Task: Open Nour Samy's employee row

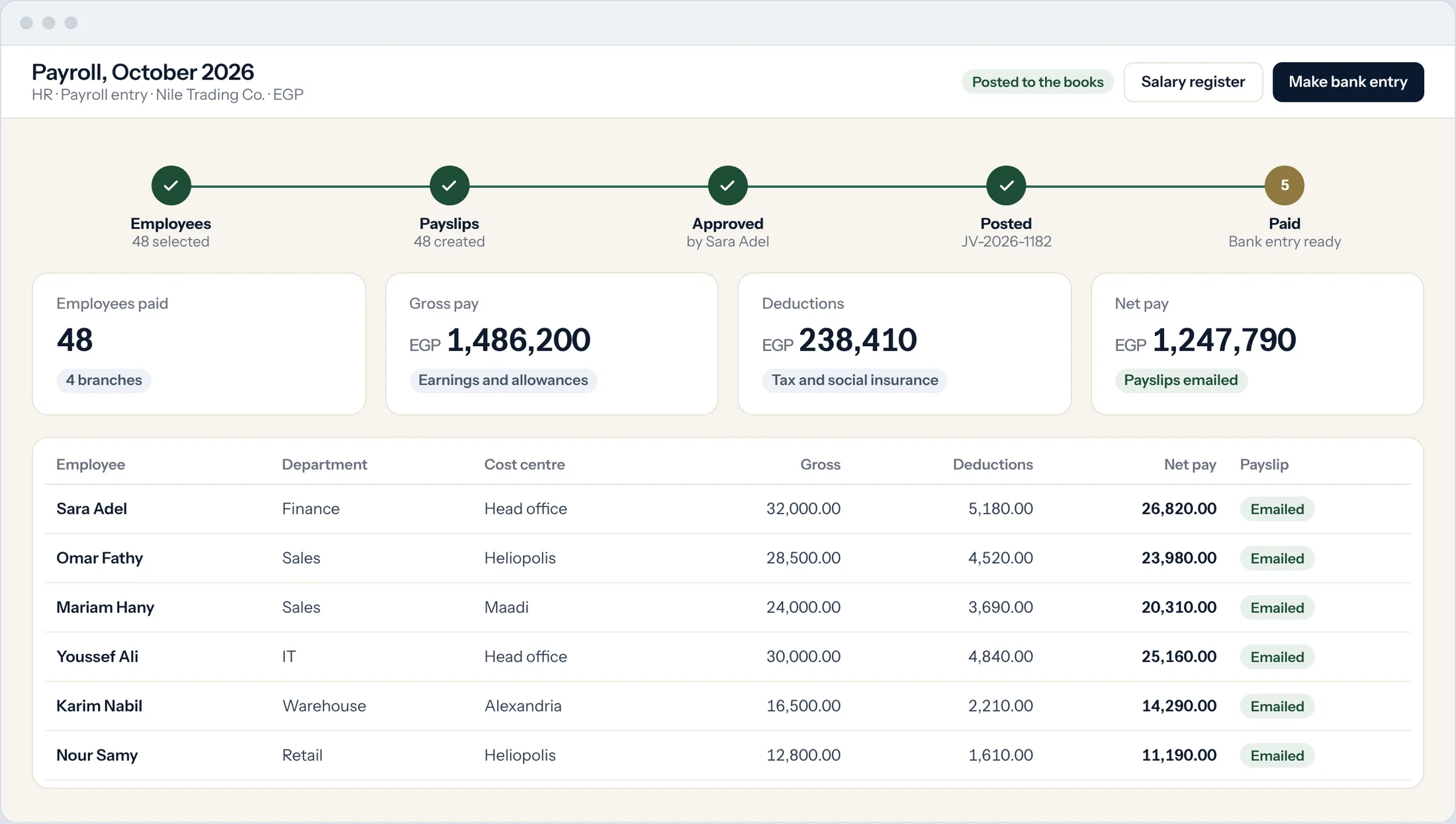Action: pos(727,756)
